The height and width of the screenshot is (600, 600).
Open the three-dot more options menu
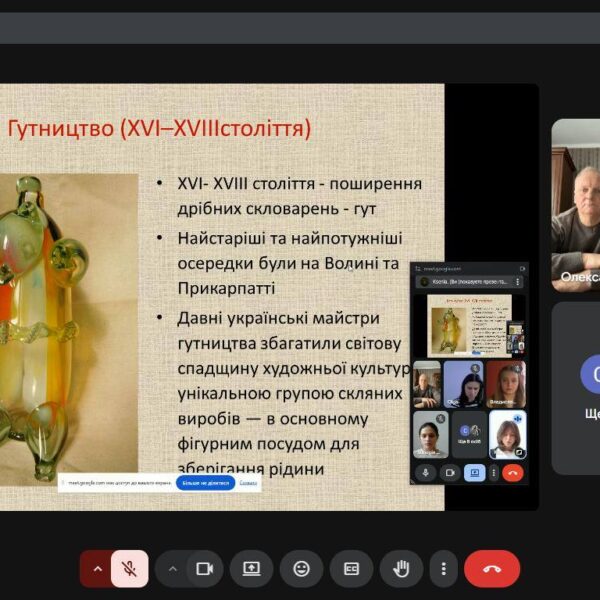click(443, 568)
